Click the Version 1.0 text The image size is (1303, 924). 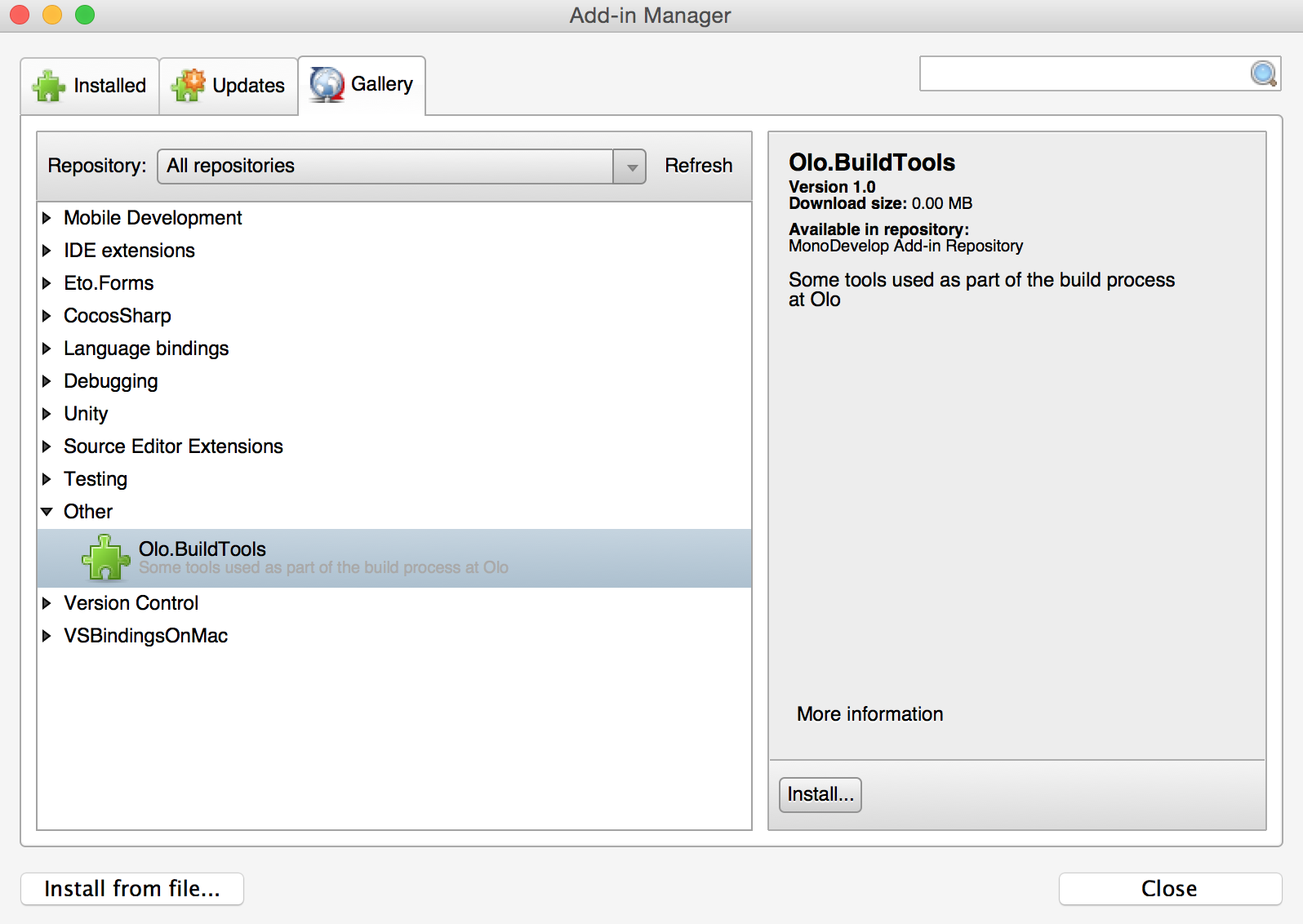tap(832, 187)
